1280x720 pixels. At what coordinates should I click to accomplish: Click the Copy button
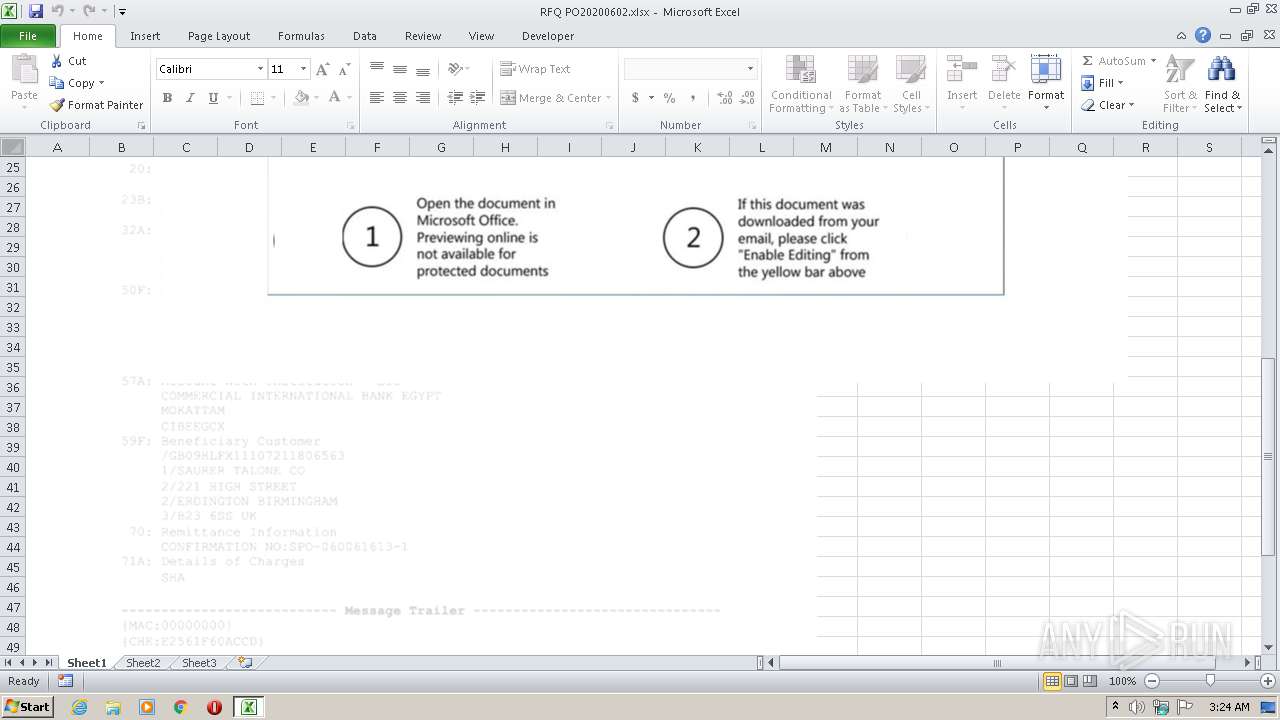(x=76, y=83)
